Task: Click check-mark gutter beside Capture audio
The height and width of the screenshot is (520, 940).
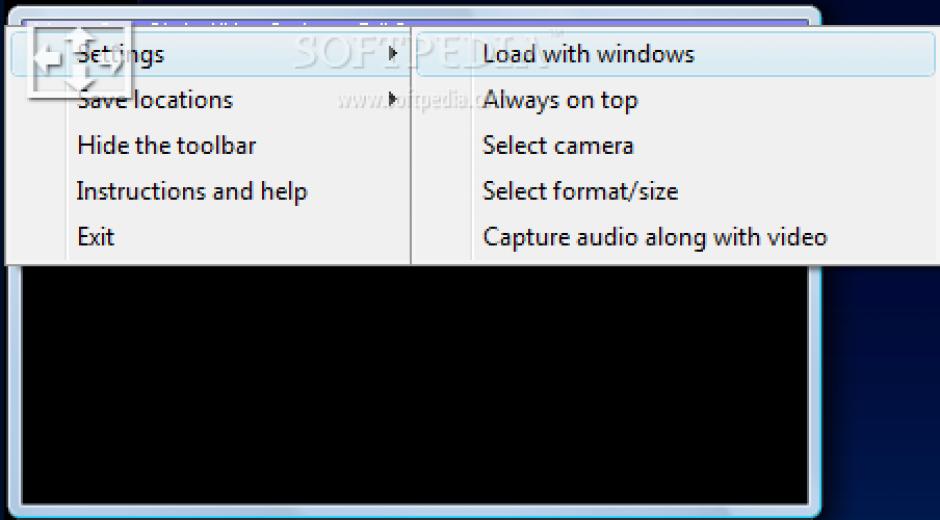Action: pos(444,237)
